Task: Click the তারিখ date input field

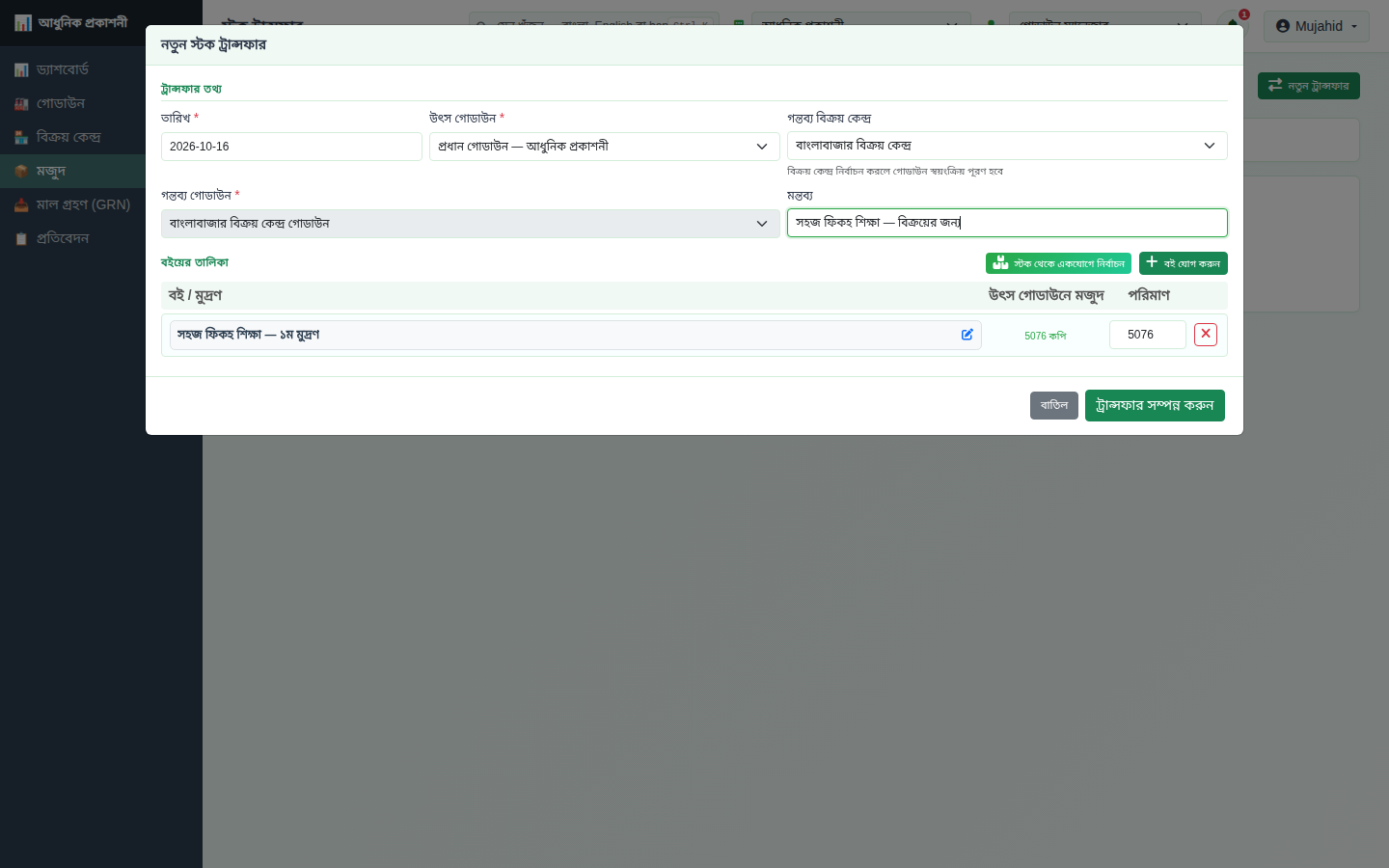Action: click(291, 147)
